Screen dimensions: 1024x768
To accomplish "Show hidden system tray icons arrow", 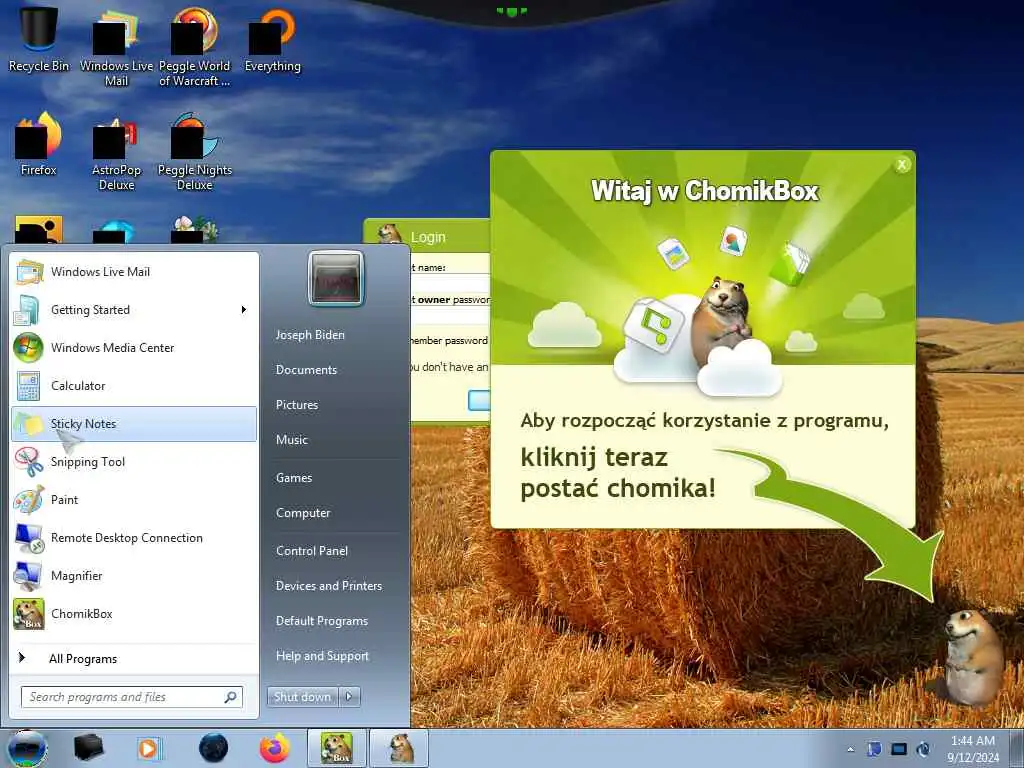I will click(x=850, y=749).
